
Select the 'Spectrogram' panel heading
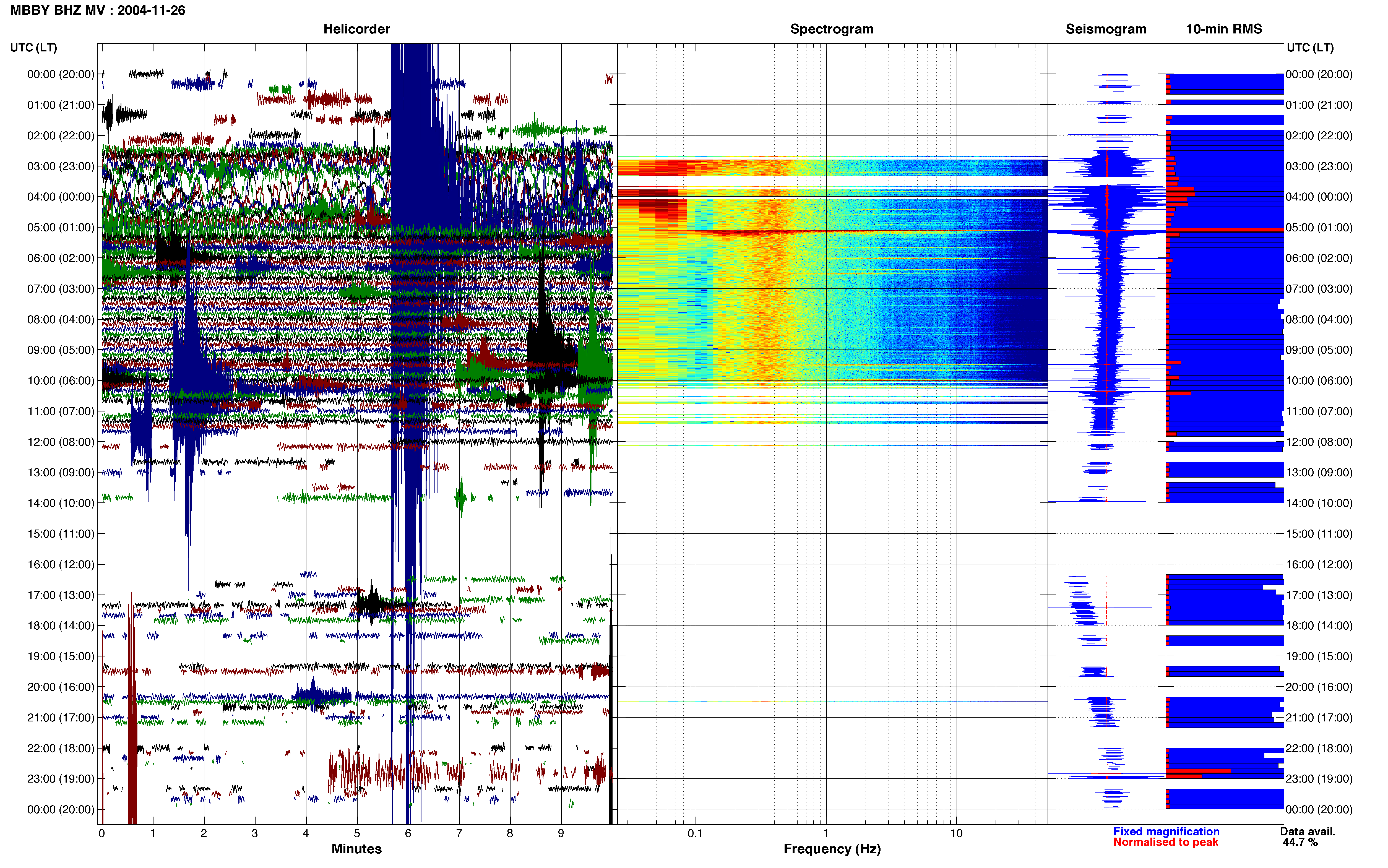coord(832,29)
